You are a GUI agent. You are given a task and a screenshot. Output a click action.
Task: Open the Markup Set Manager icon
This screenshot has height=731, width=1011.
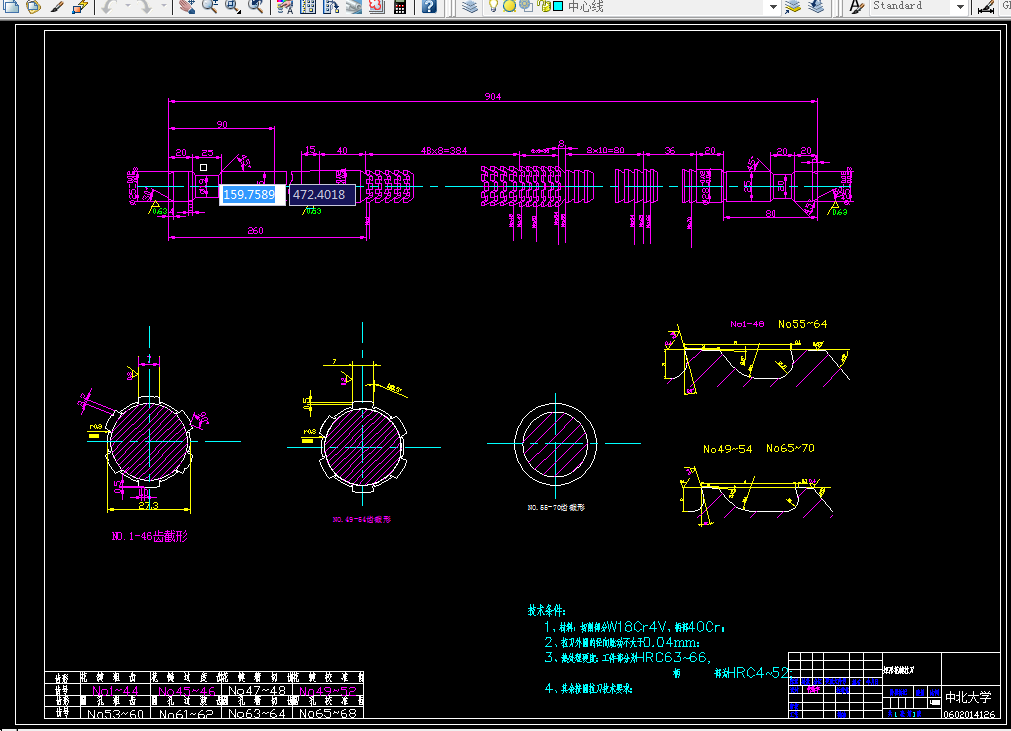pyautogui.click(x=377, y=6)
